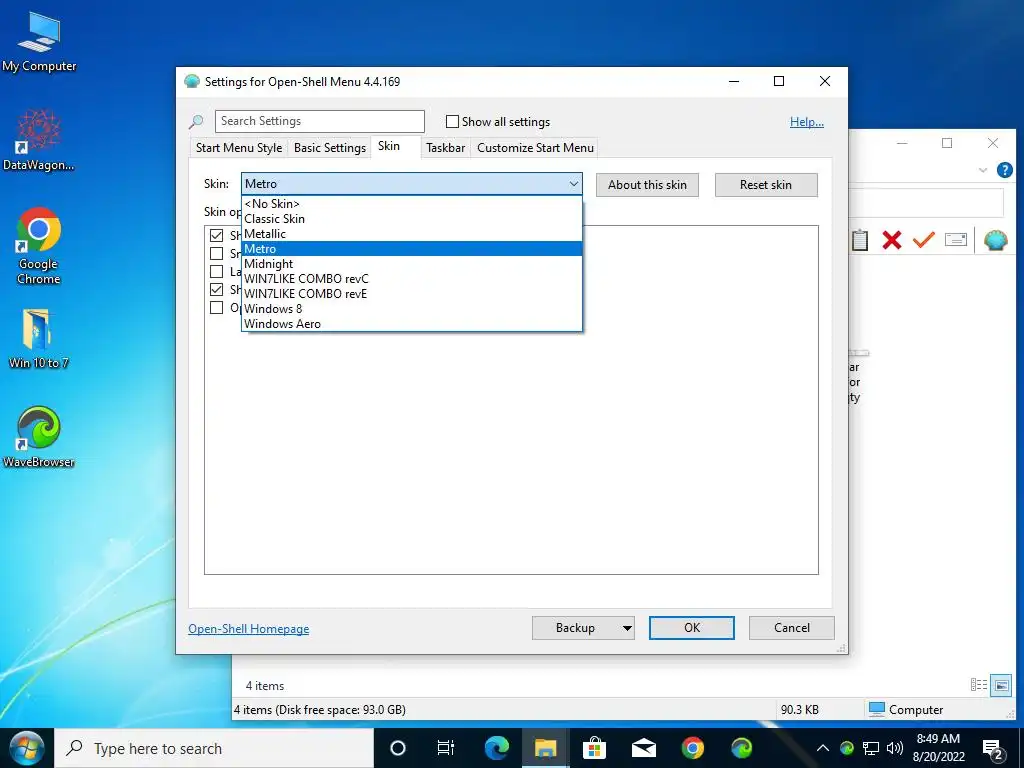Toggle Show all settings checkbox

tap(452, 121)
